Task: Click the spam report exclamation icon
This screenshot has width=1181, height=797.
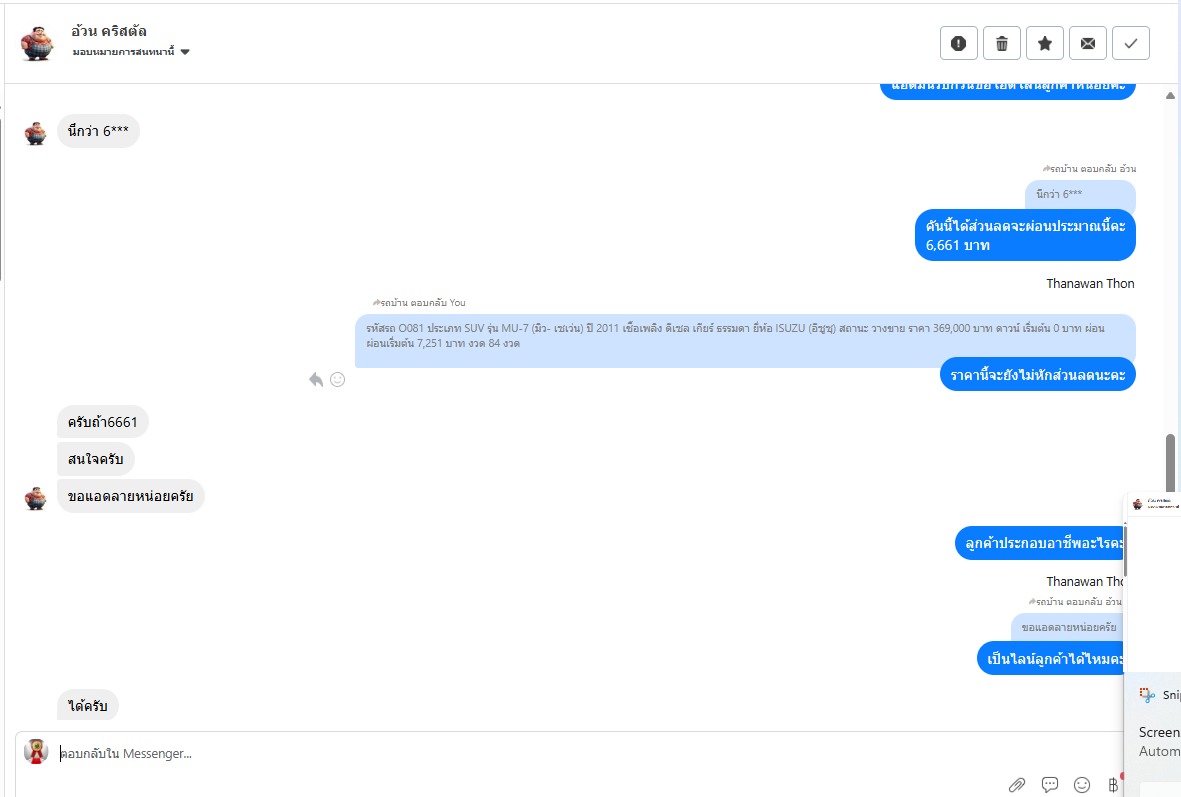Action: point(959,43)
